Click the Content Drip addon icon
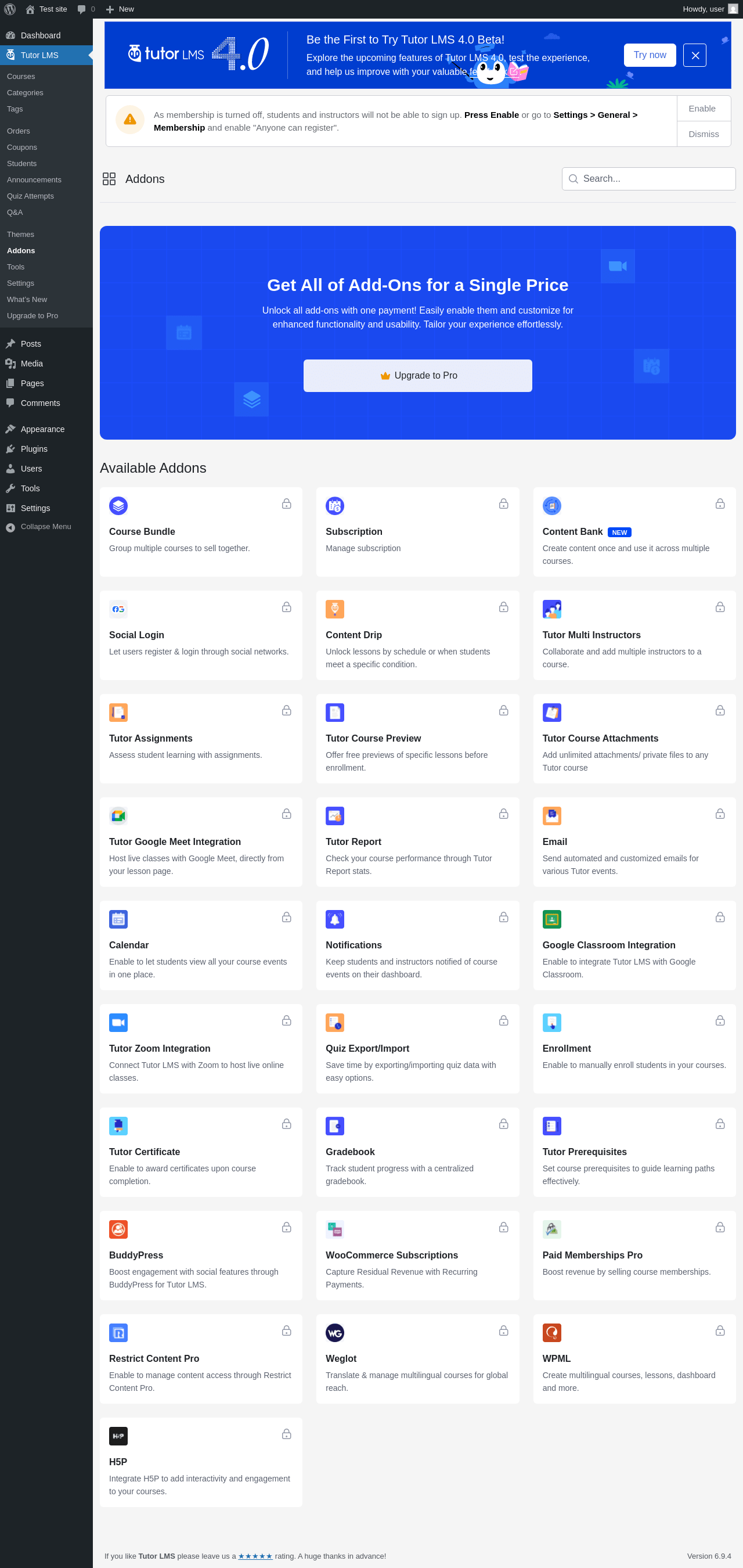This screenshot has height=1568, width=743. tap(335, 609)
